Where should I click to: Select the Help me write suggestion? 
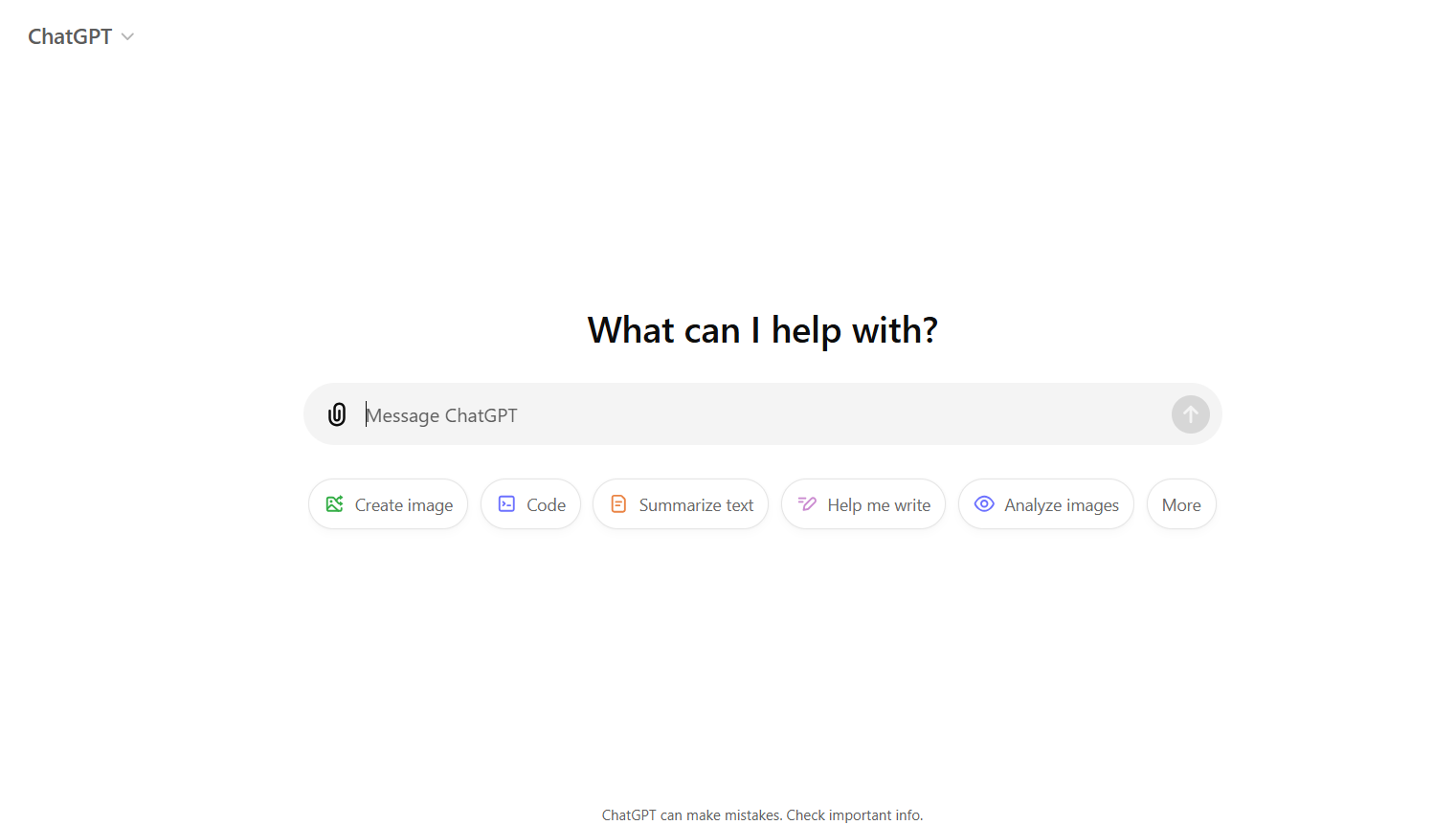[863, 504]
